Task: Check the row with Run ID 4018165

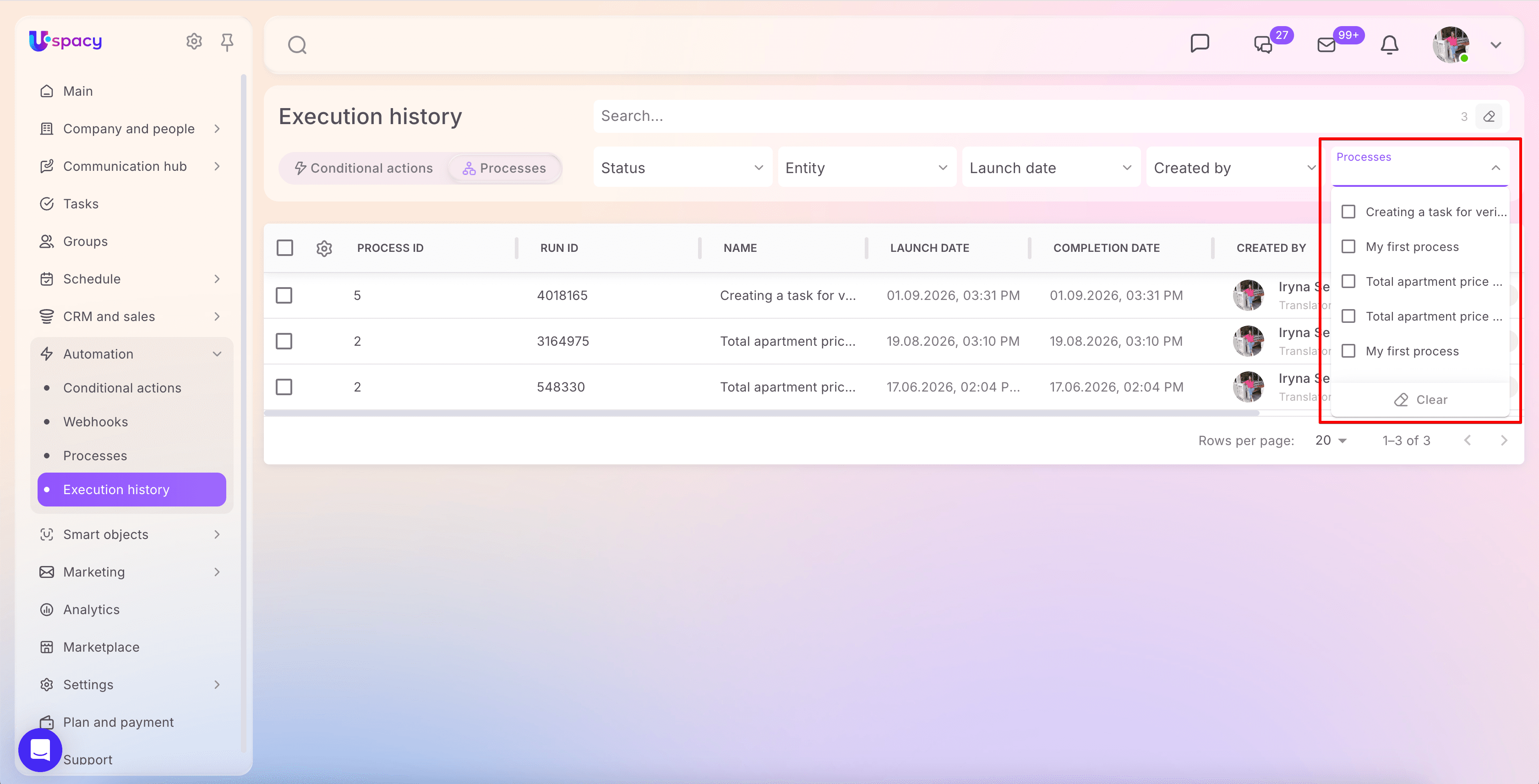Action: click(x=284, y=295)
